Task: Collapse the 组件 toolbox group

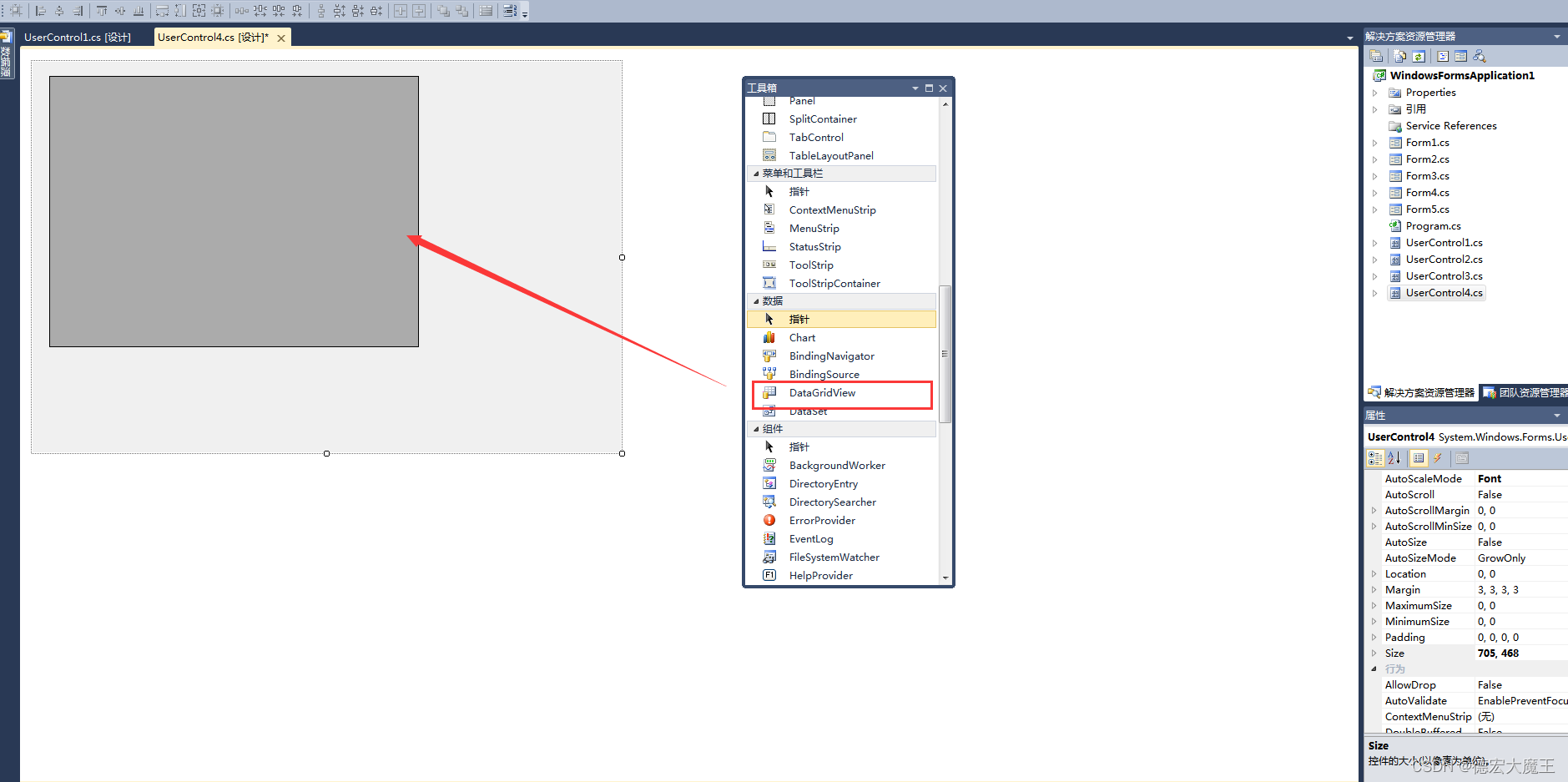Action: point(756,429)
